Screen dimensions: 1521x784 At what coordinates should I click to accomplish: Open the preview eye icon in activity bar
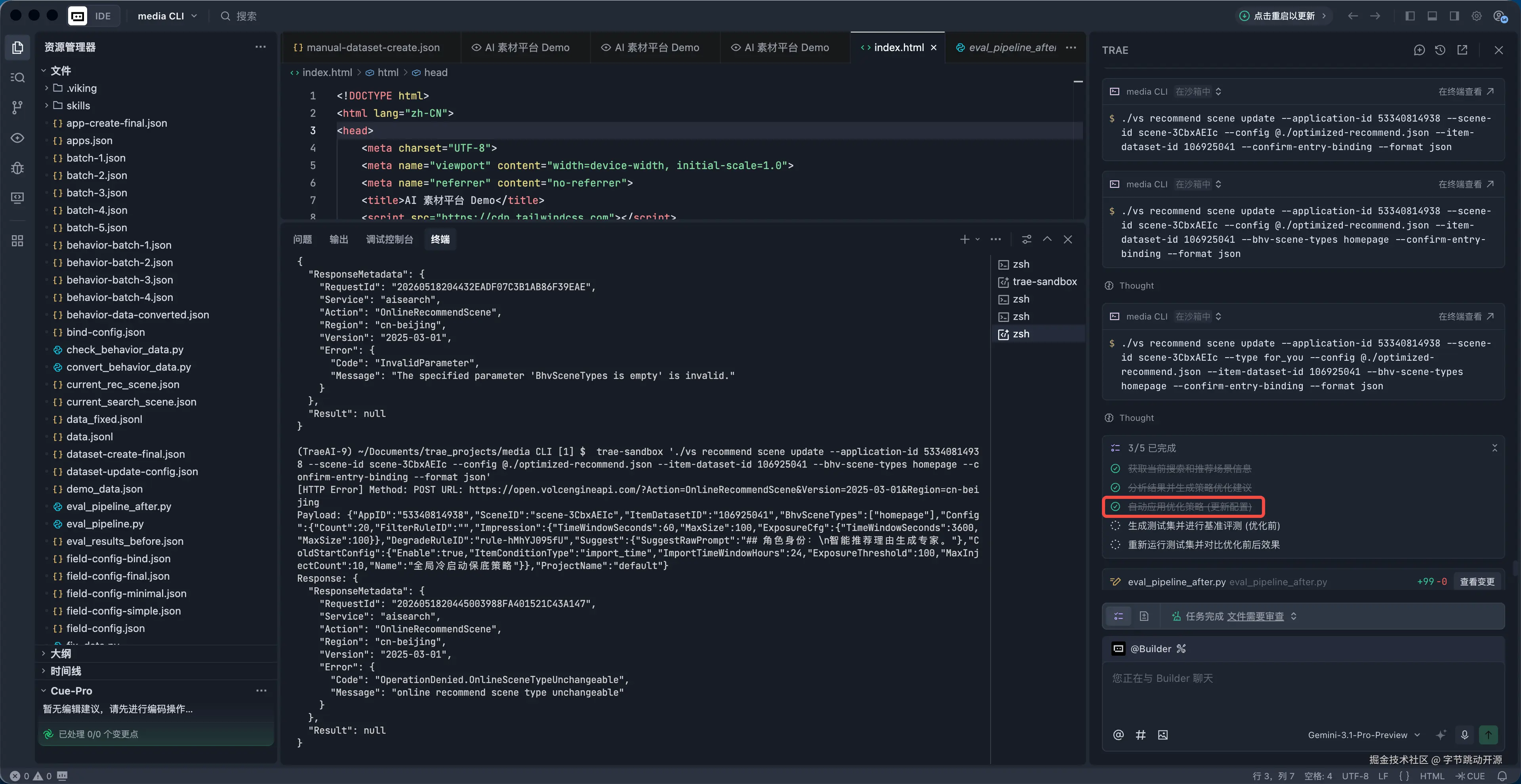click(x=18, y=137)
